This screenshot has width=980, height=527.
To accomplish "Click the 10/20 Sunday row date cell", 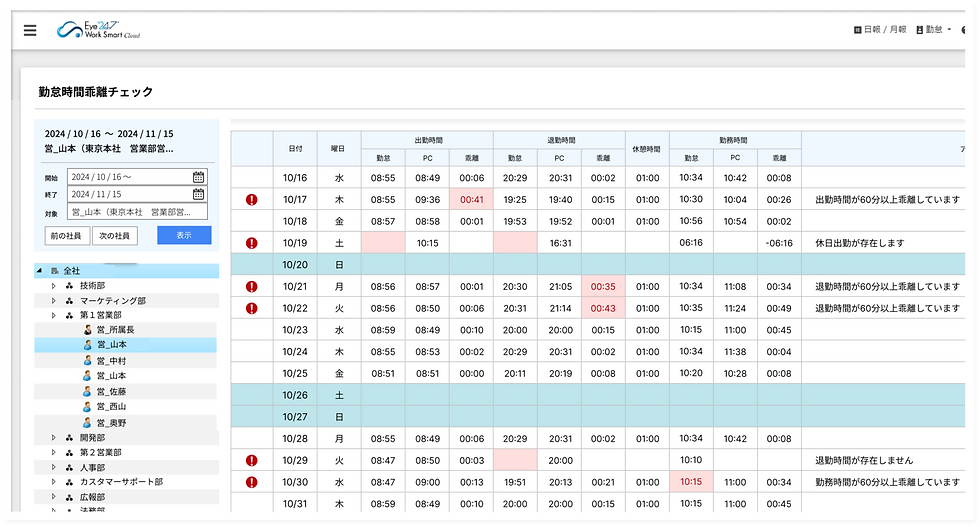I will [295, 264].
